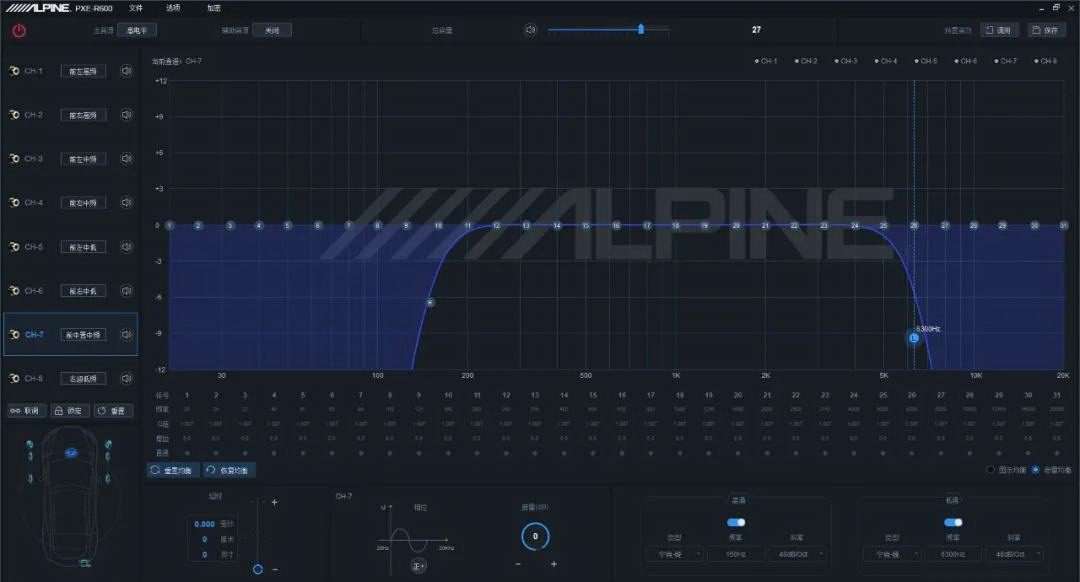Click the link icon beside CH-8
The image size is (1080, 582).
point(14,378)
